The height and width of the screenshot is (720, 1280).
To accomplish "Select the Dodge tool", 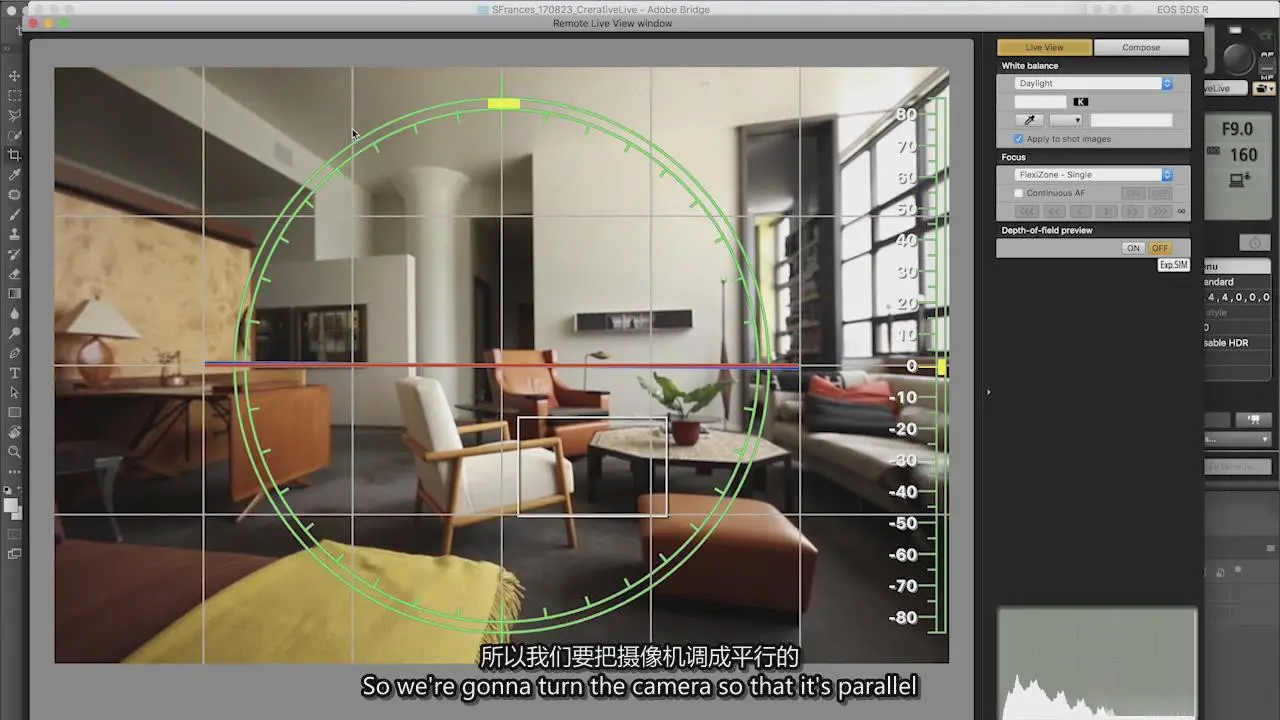I will (x=14, y=333).
